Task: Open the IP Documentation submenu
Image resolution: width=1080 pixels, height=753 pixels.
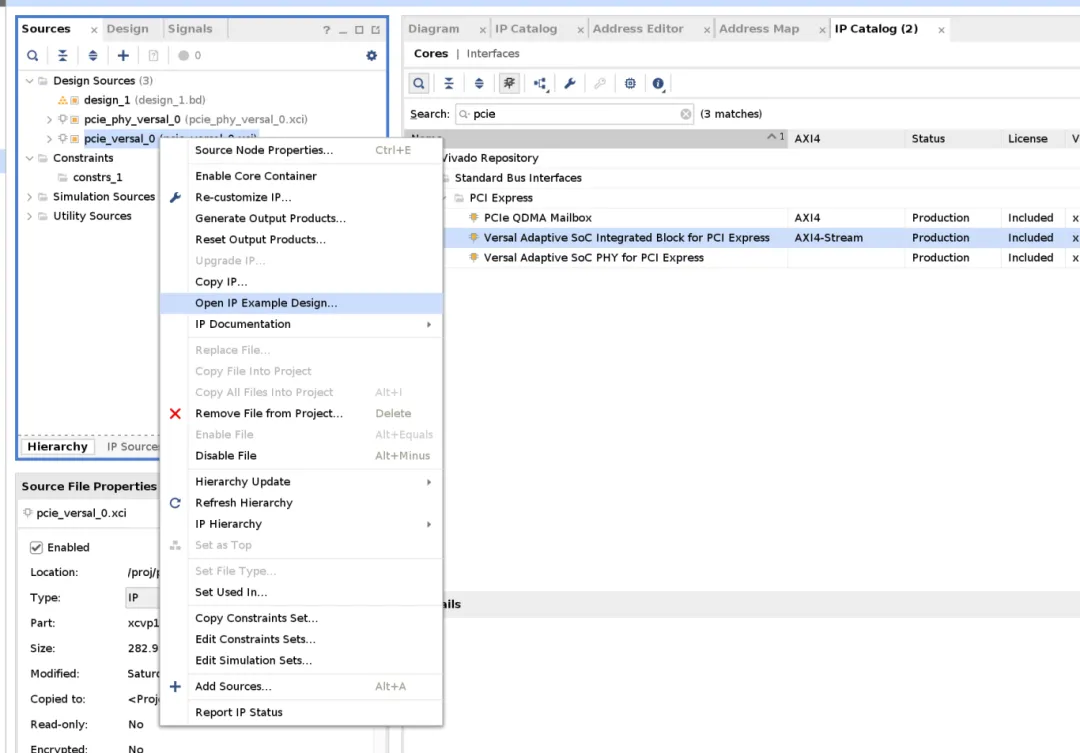Action: 300,324
